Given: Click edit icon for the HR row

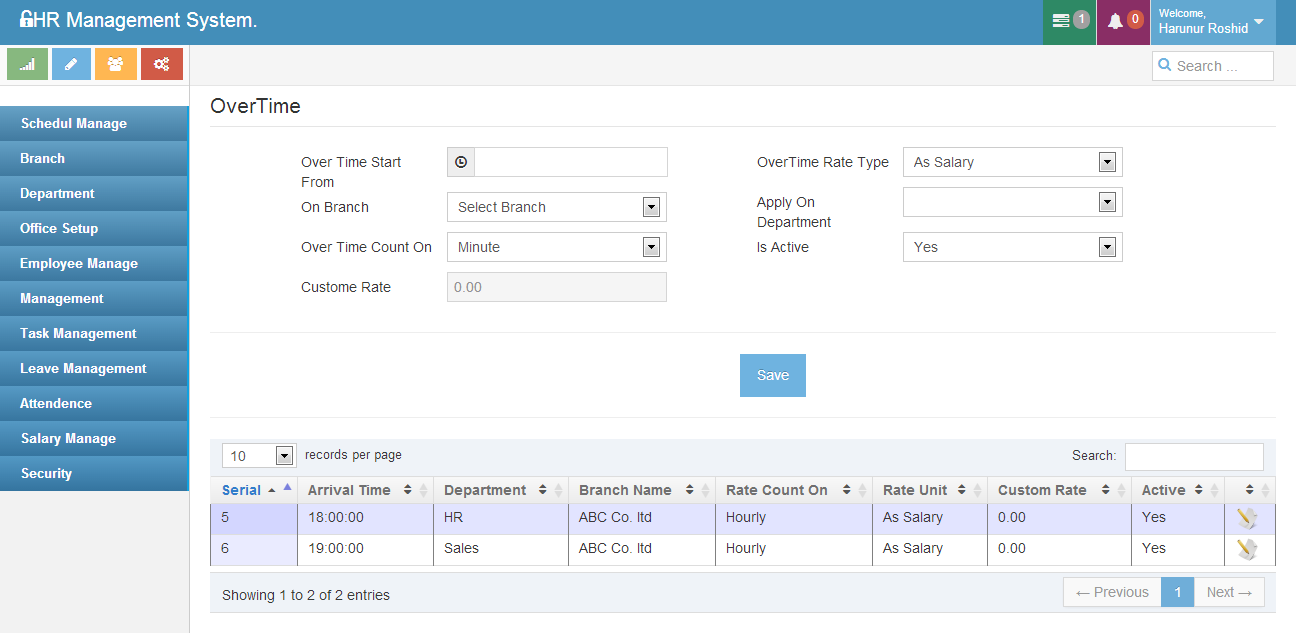Looking at the screenshot, I should point(1246,518).
